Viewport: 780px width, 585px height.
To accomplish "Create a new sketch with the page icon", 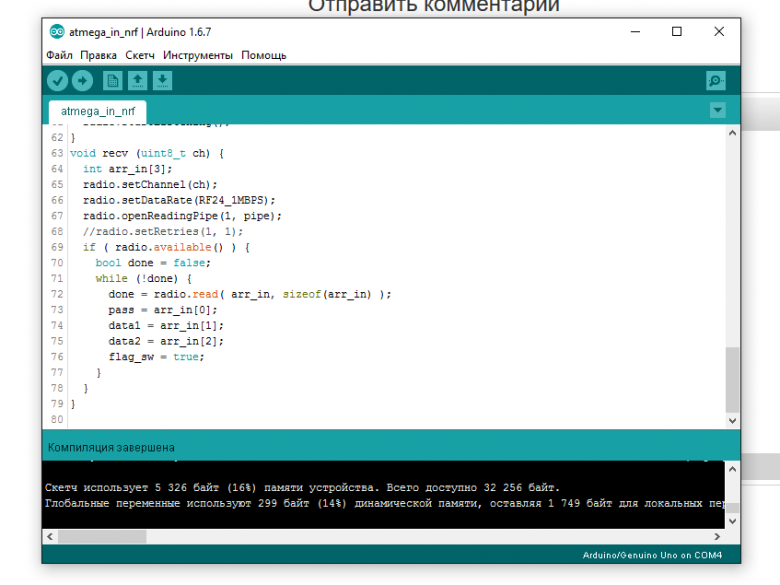I will point(112,81).
